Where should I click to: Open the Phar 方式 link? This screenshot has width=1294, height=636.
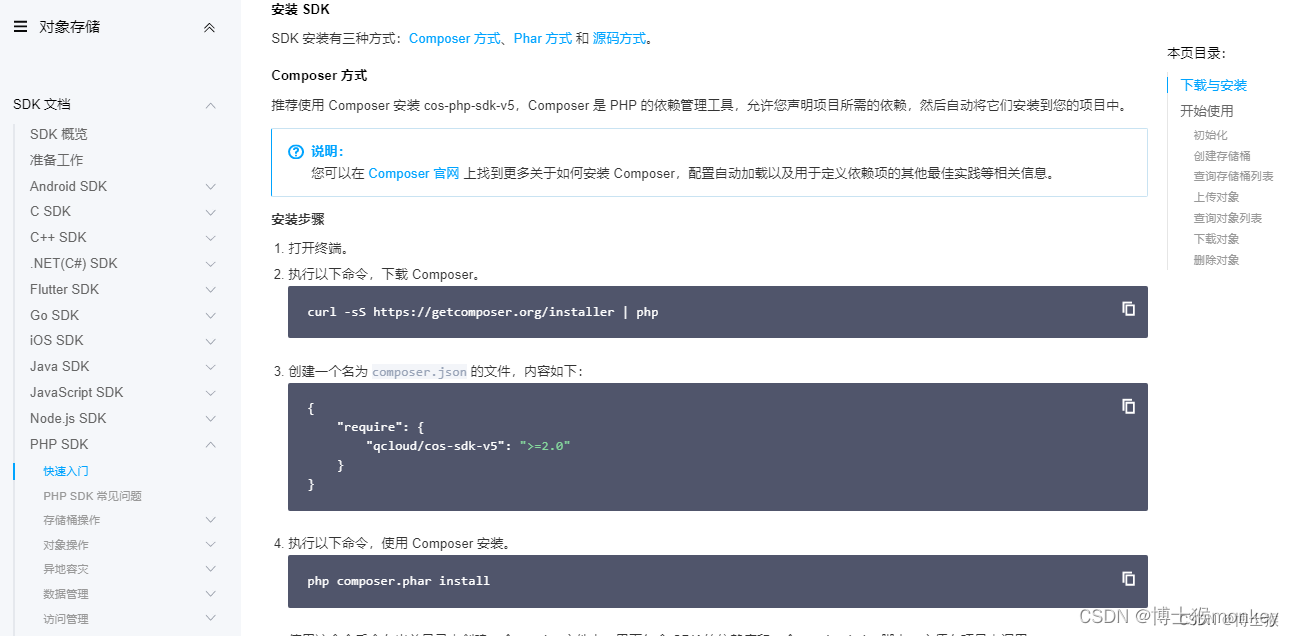pyautogui.click(x=542, y=38)
